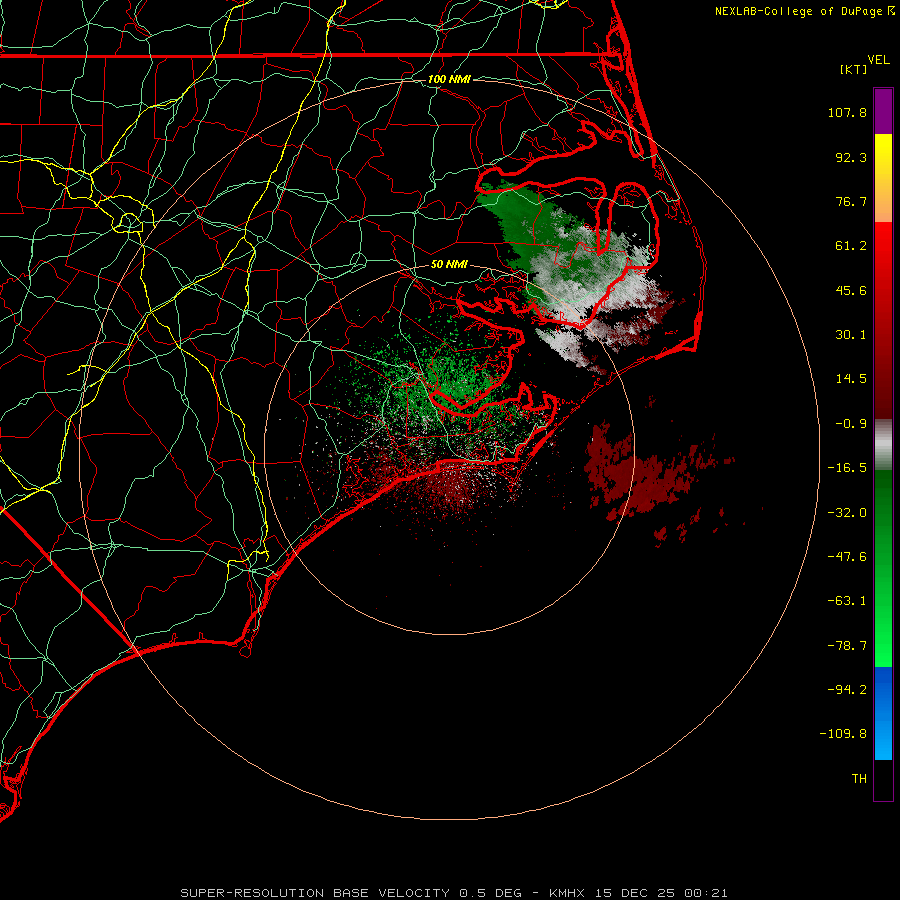Click the -47.6 legend value
This screenshot has height=900, width=900.
click(847, 557)
